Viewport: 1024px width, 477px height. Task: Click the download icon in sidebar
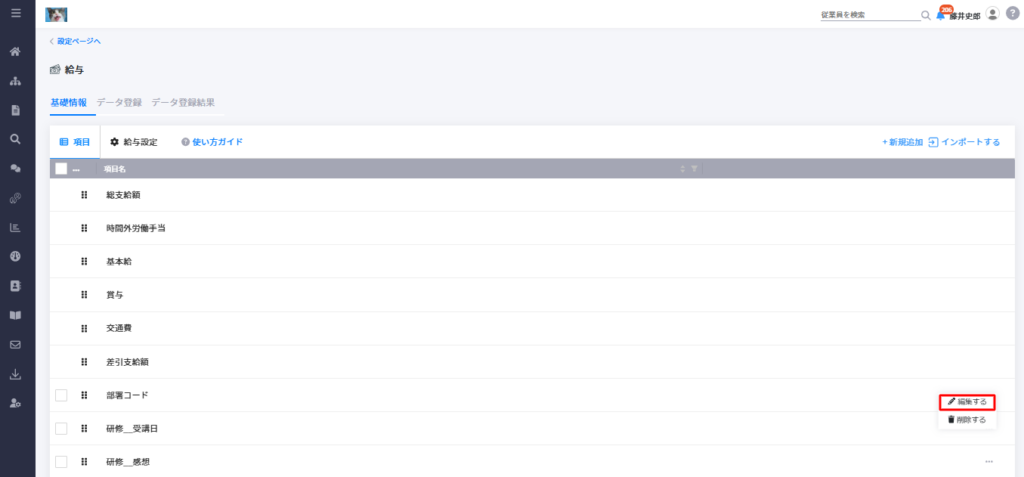[x=16, y=374]
